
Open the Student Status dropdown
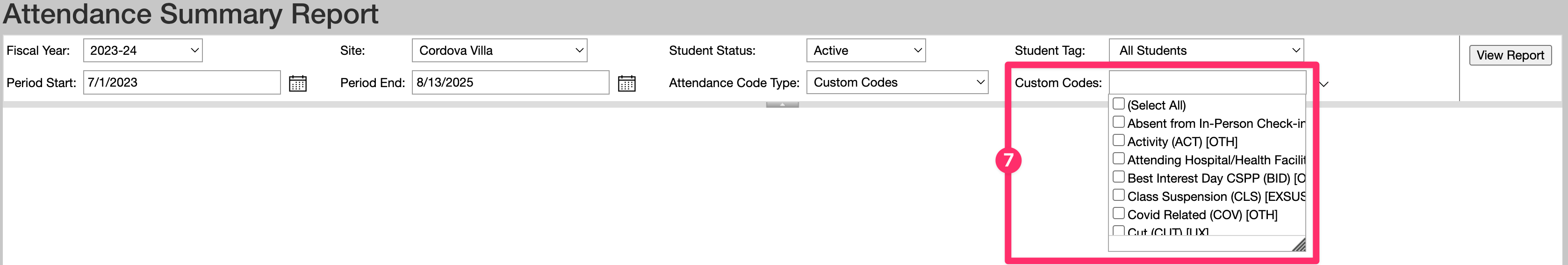[865, 51]
